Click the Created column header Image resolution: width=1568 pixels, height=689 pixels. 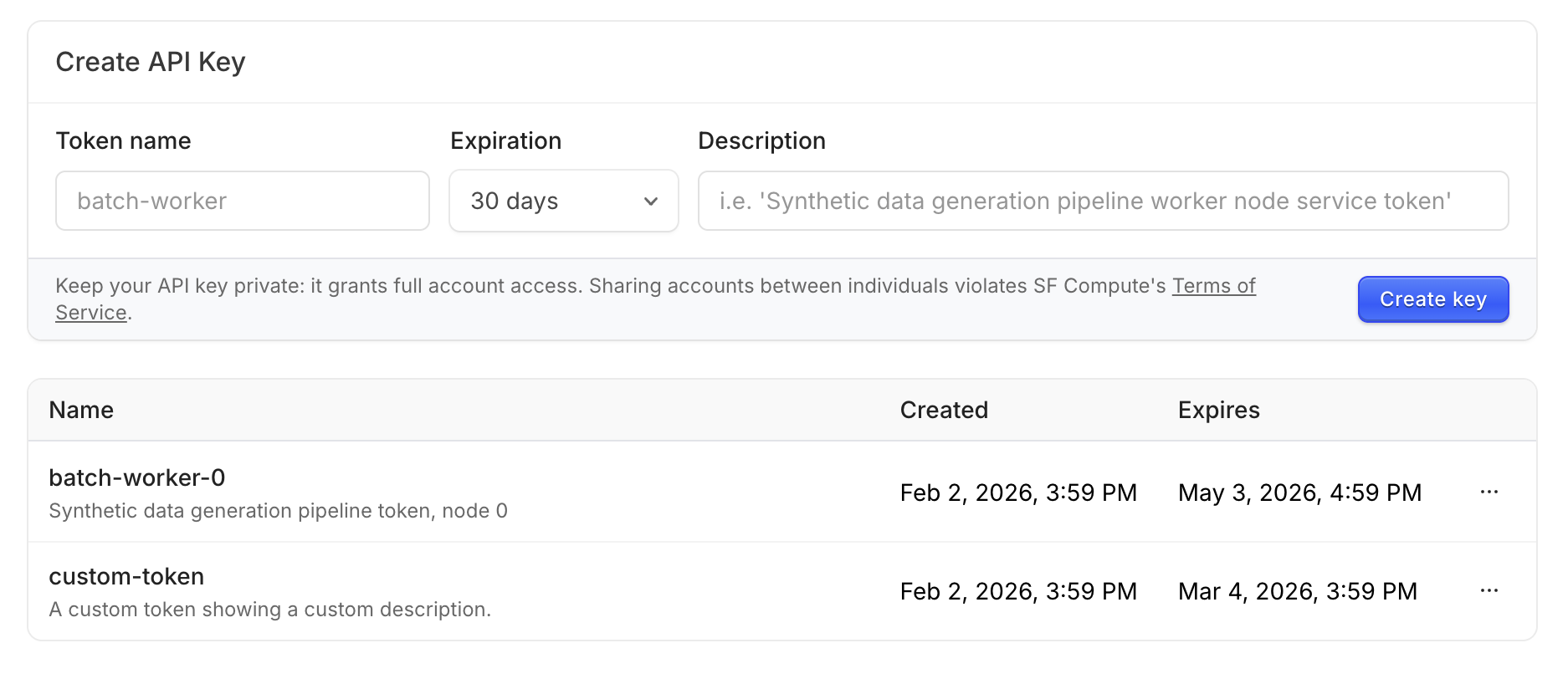click(x=943, y=411)
